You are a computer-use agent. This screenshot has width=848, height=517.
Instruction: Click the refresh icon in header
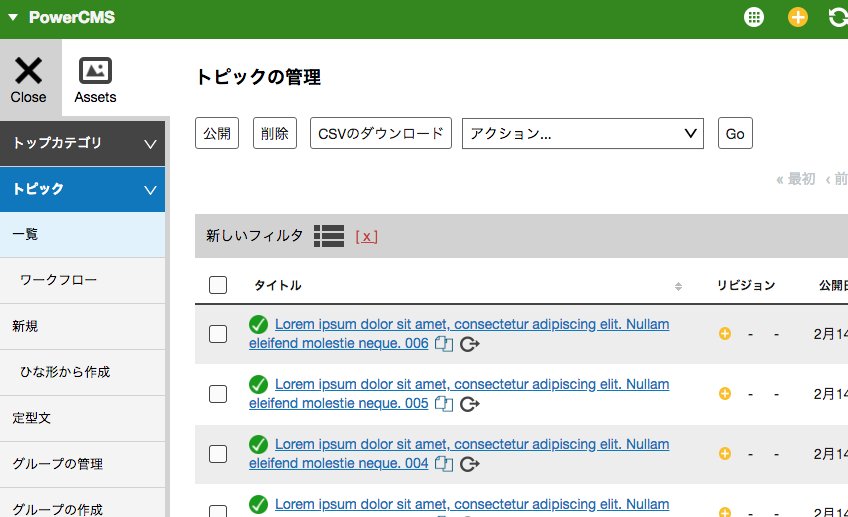pyautogui.click(x=838, y=17)
